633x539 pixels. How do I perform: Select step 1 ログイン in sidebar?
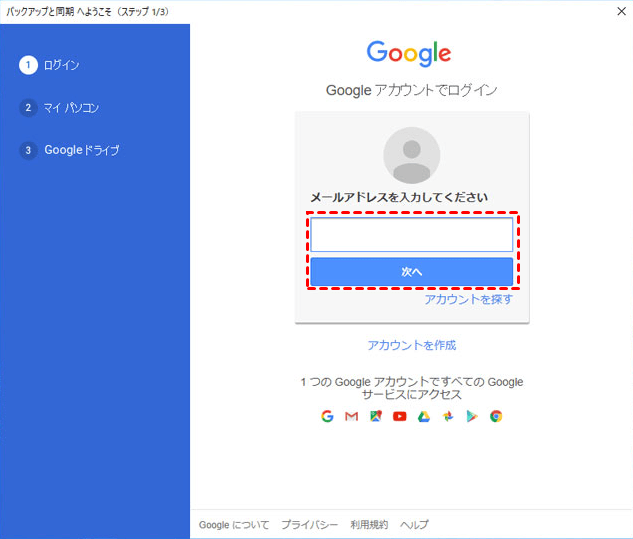[x=49, y=65]
